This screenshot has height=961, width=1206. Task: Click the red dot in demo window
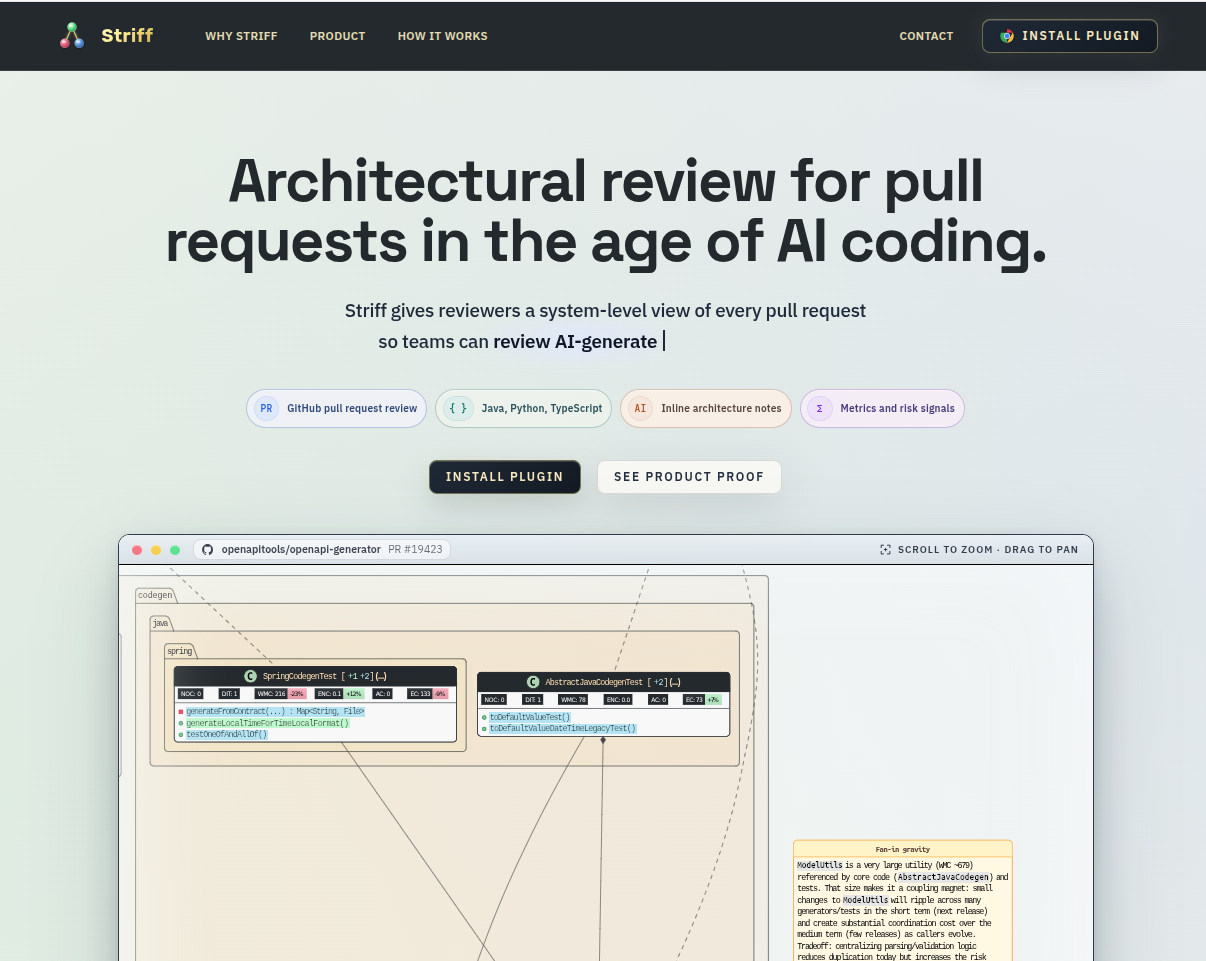(137, 550)
